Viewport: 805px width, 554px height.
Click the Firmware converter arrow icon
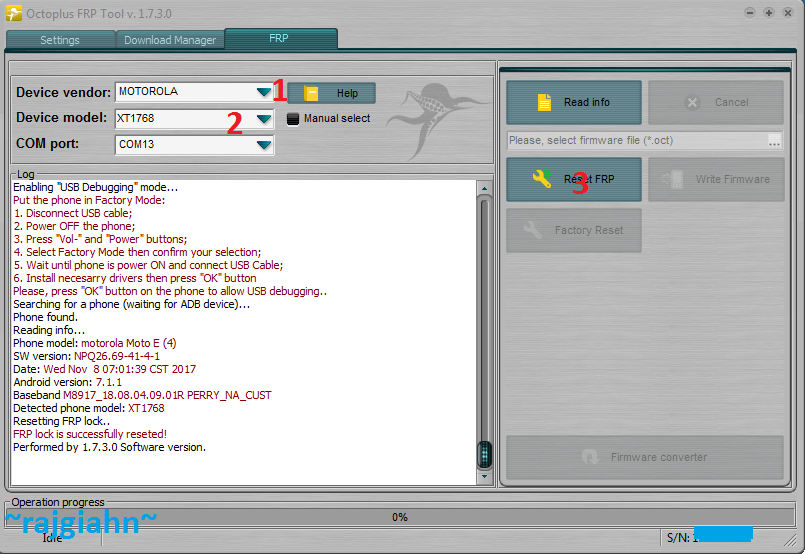590,457
